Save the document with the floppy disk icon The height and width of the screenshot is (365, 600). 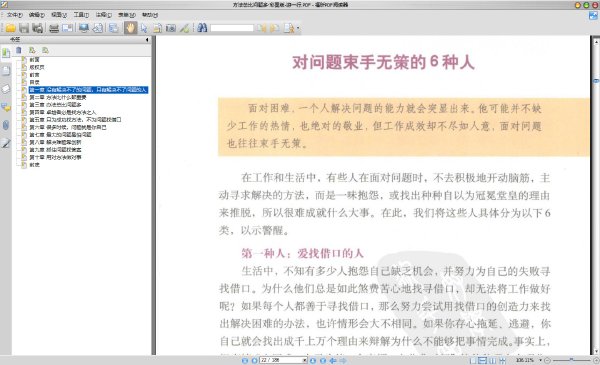tap(24, 28)
